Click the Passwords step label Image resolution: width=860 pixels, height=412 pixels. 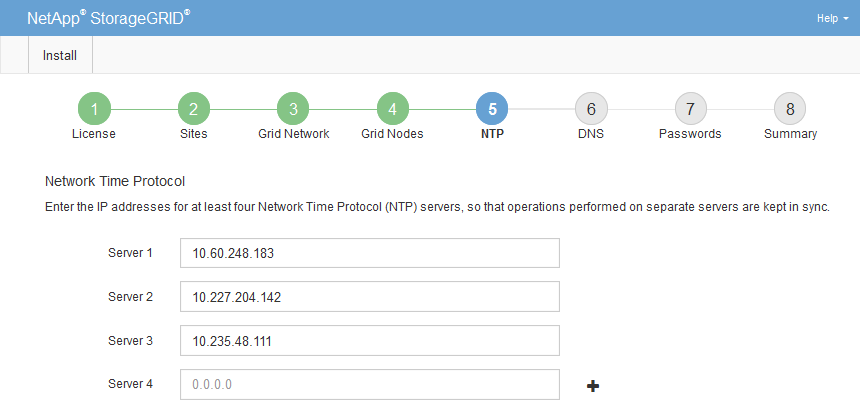(x=690, y=133)
